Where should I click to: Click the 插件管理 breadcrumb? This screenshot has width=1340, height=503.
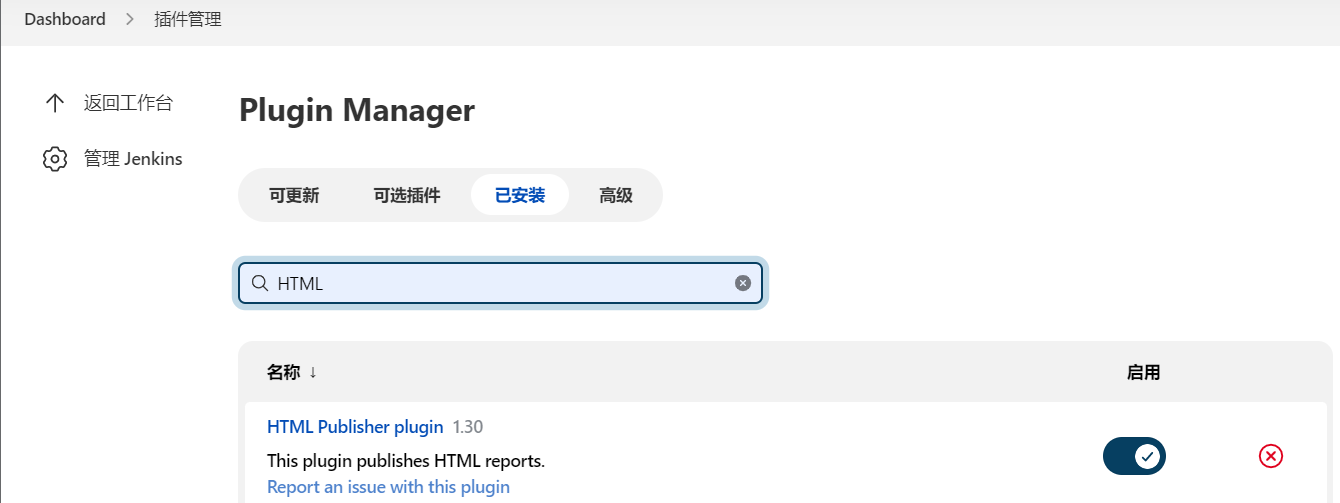[188, 20]
